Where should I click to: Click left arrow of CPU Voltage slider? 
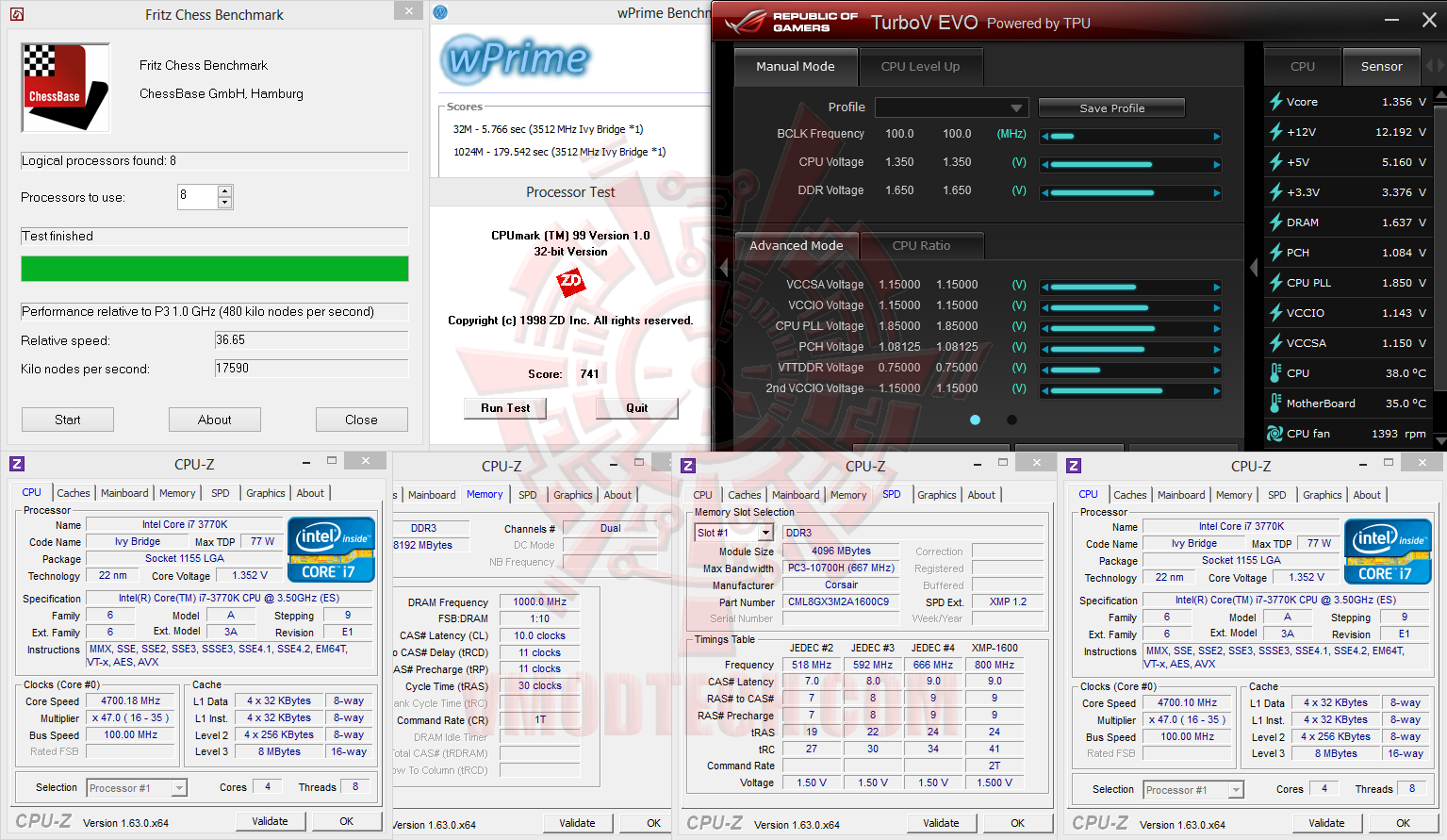[1045, 165]
